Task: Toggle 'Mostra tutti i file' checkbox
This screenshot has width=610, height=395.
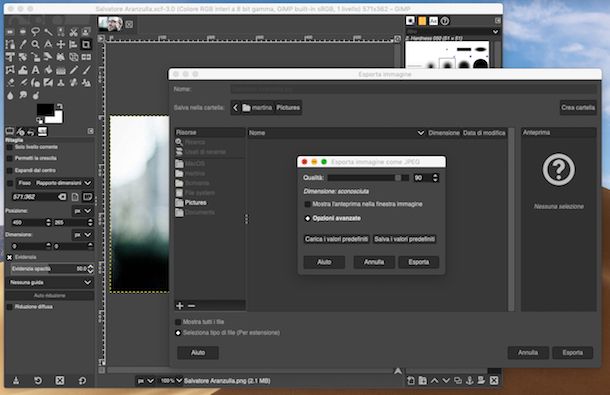Action: coord(178,322)
